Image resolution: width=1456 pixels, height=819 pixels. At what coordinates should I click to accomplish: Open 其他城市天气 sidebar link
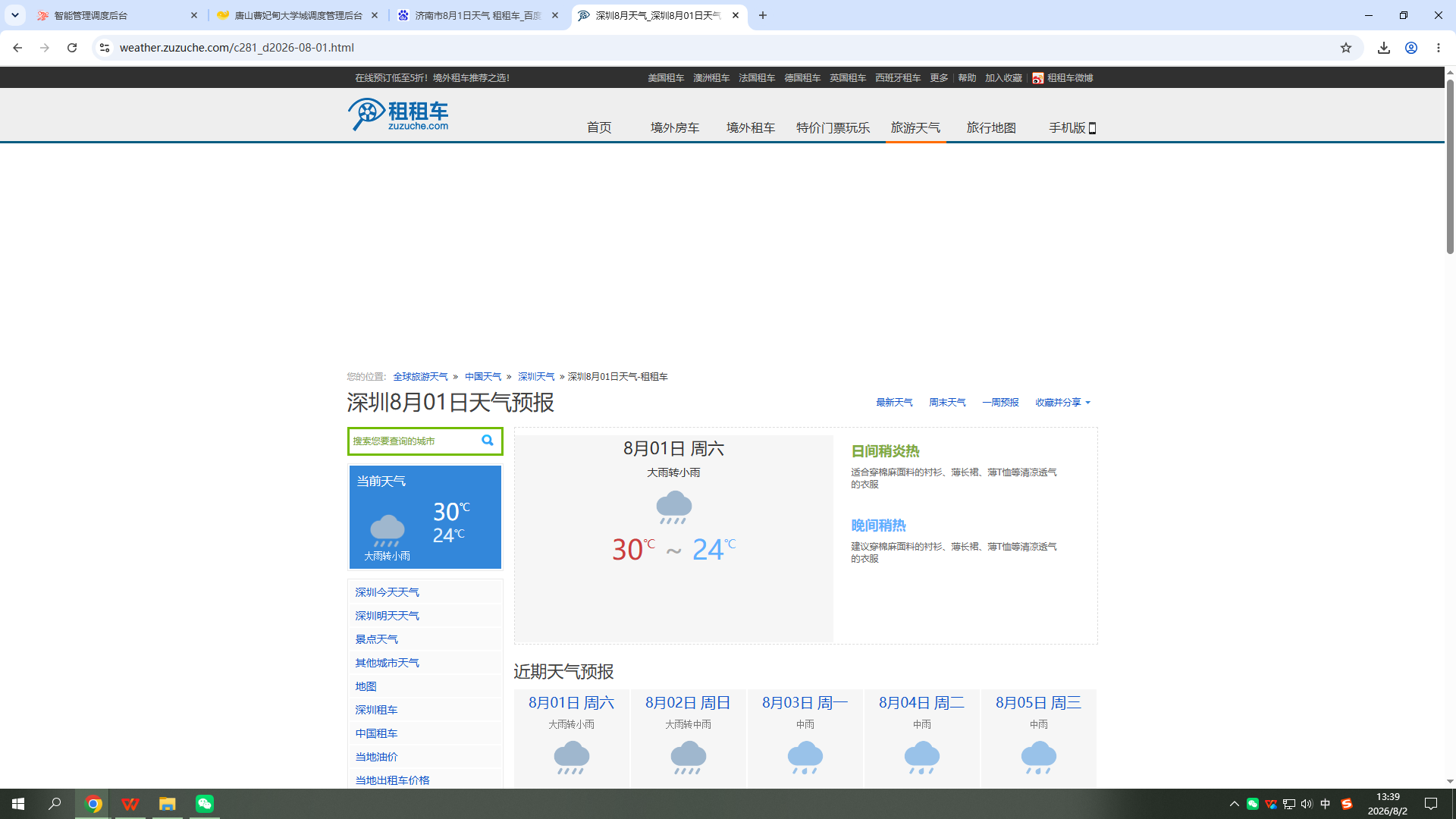point(387,663)
